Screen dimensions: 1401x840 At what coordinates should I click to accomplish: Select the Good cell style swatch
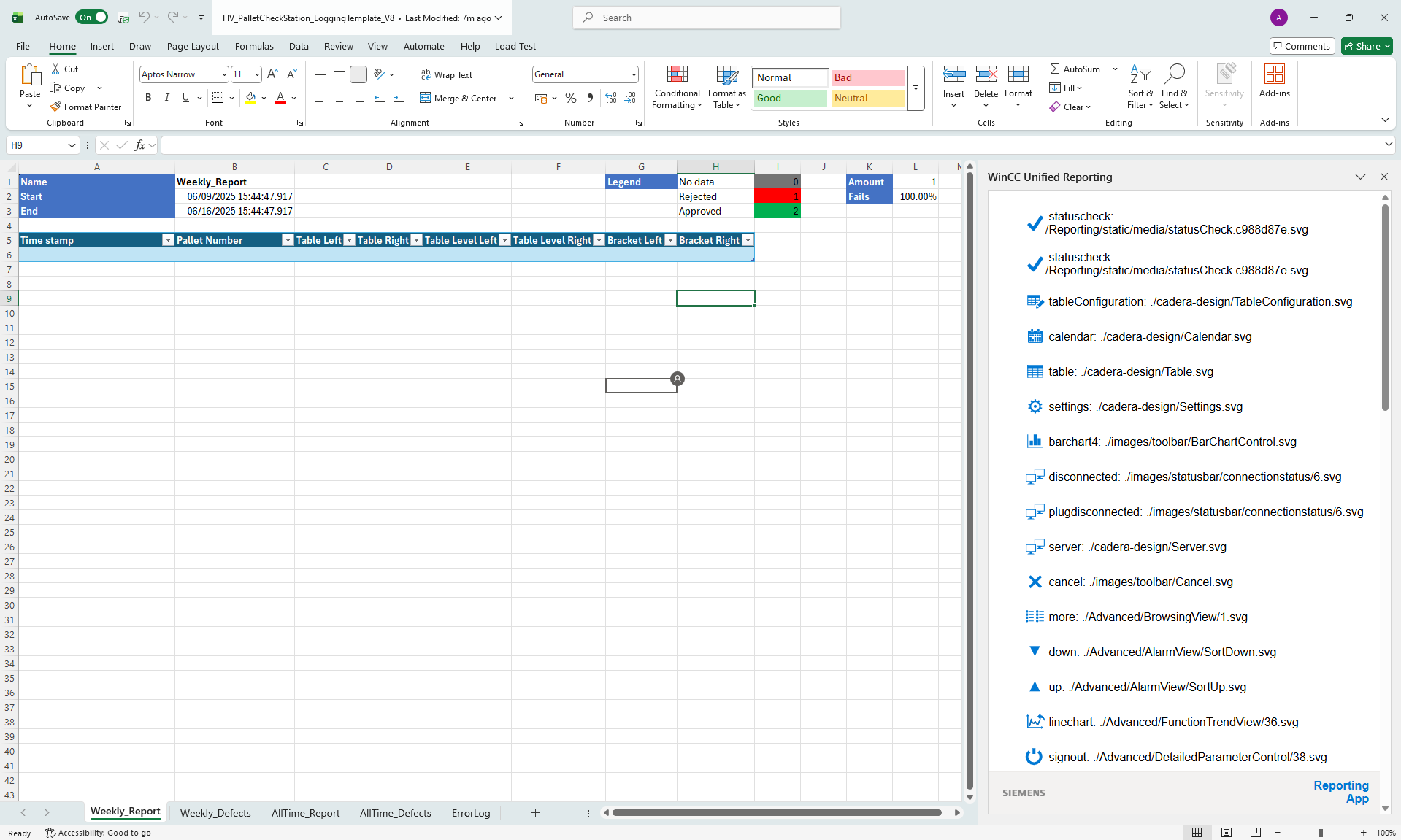tap(790, 98)
